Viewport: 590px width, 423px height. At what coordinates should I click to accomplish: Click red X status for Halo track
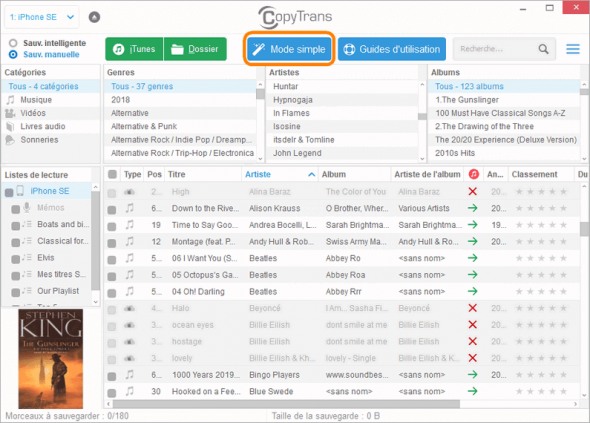(473, 308)
